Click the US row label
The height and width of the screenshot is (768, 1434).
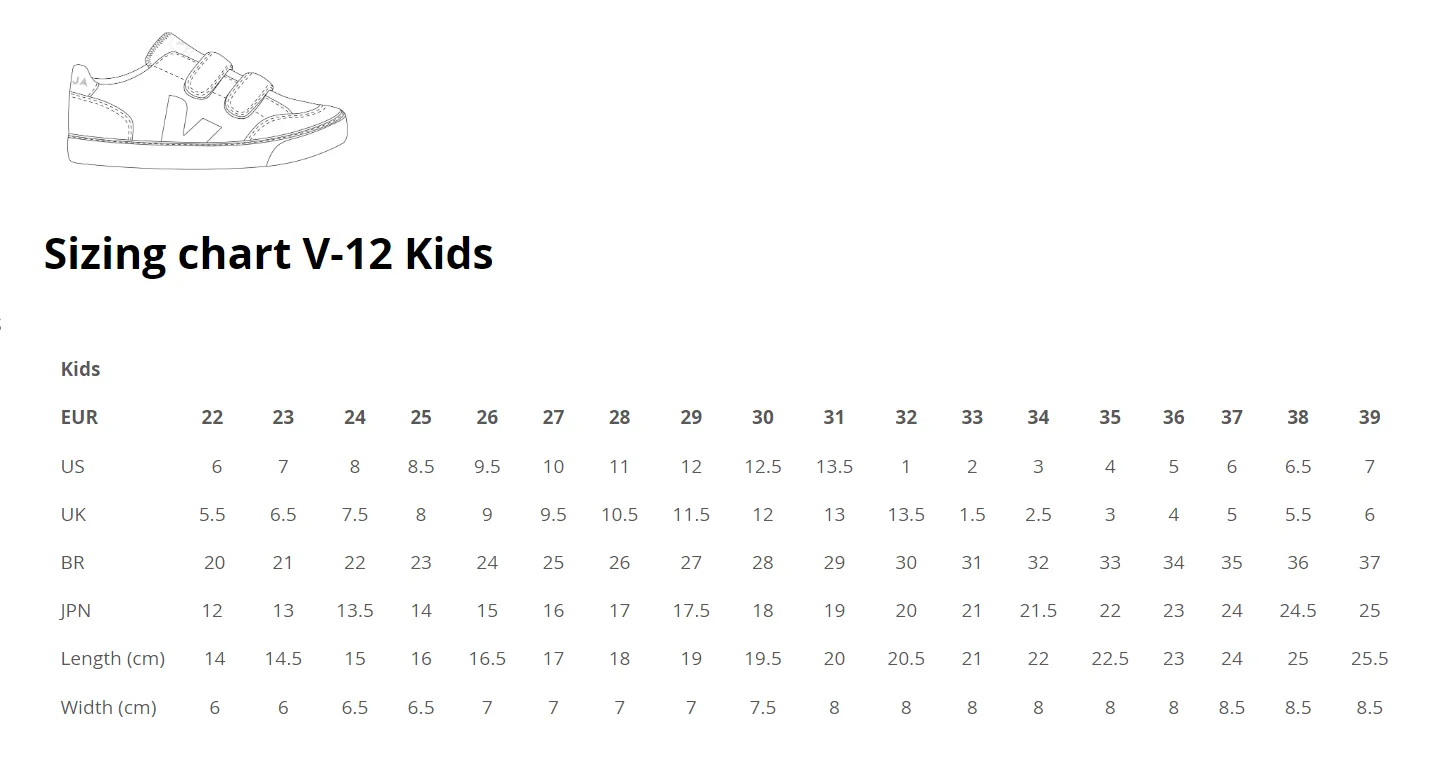point(73,466)
